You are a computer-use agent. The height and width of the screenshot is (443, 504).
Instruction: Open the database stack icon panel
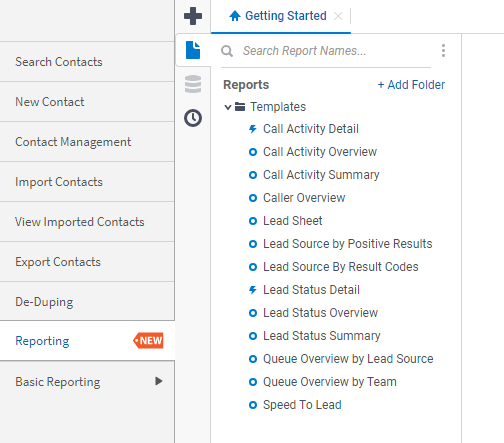(x=193, y=84)
